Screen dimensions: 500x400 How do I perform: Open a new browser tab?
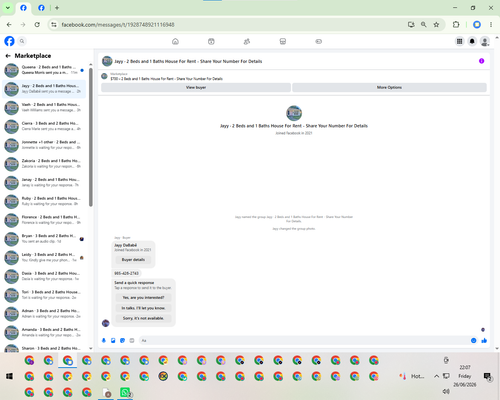point(57,8)
